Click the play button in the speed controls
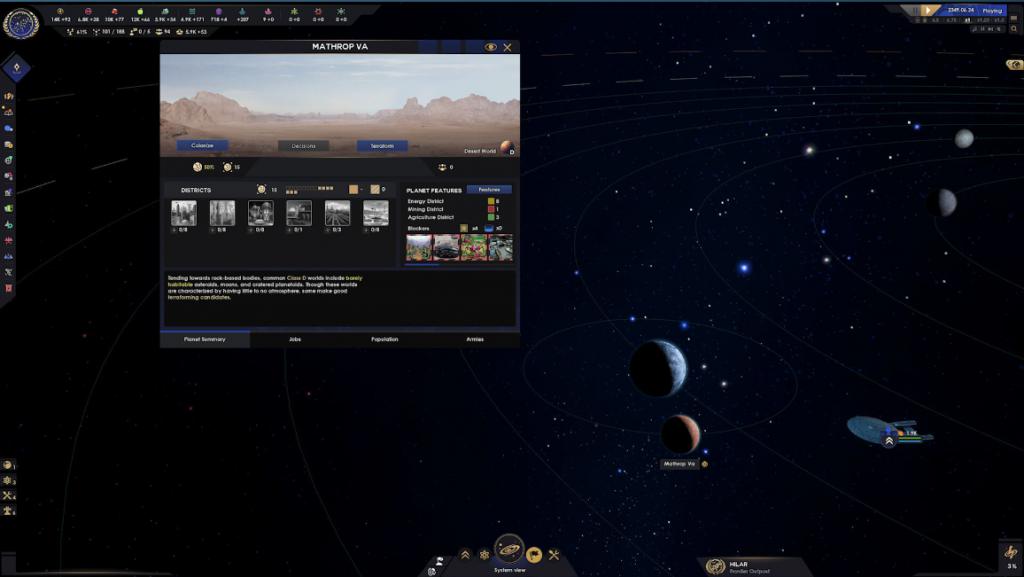Screen dimensions: 1024x577 coord(927,10)
